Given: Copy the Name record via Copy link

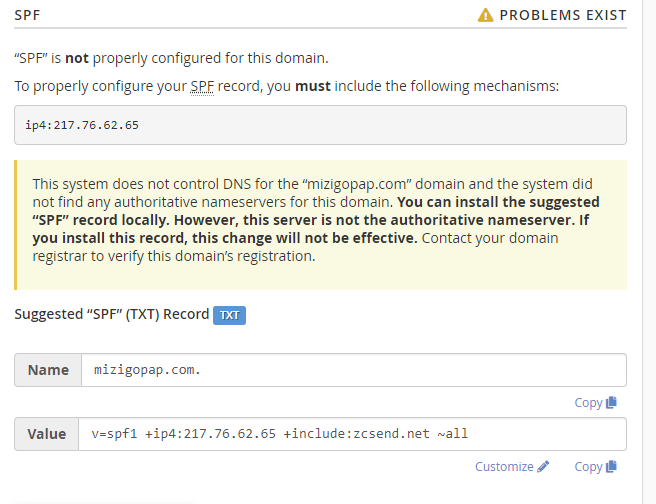Looking at the screenshot, I should click(588, 403).
